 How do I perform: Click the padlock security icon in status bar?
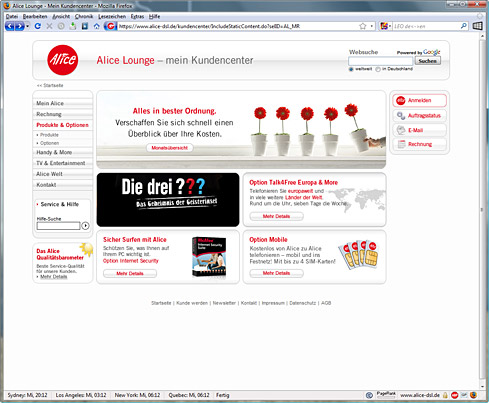click(445, 395)
